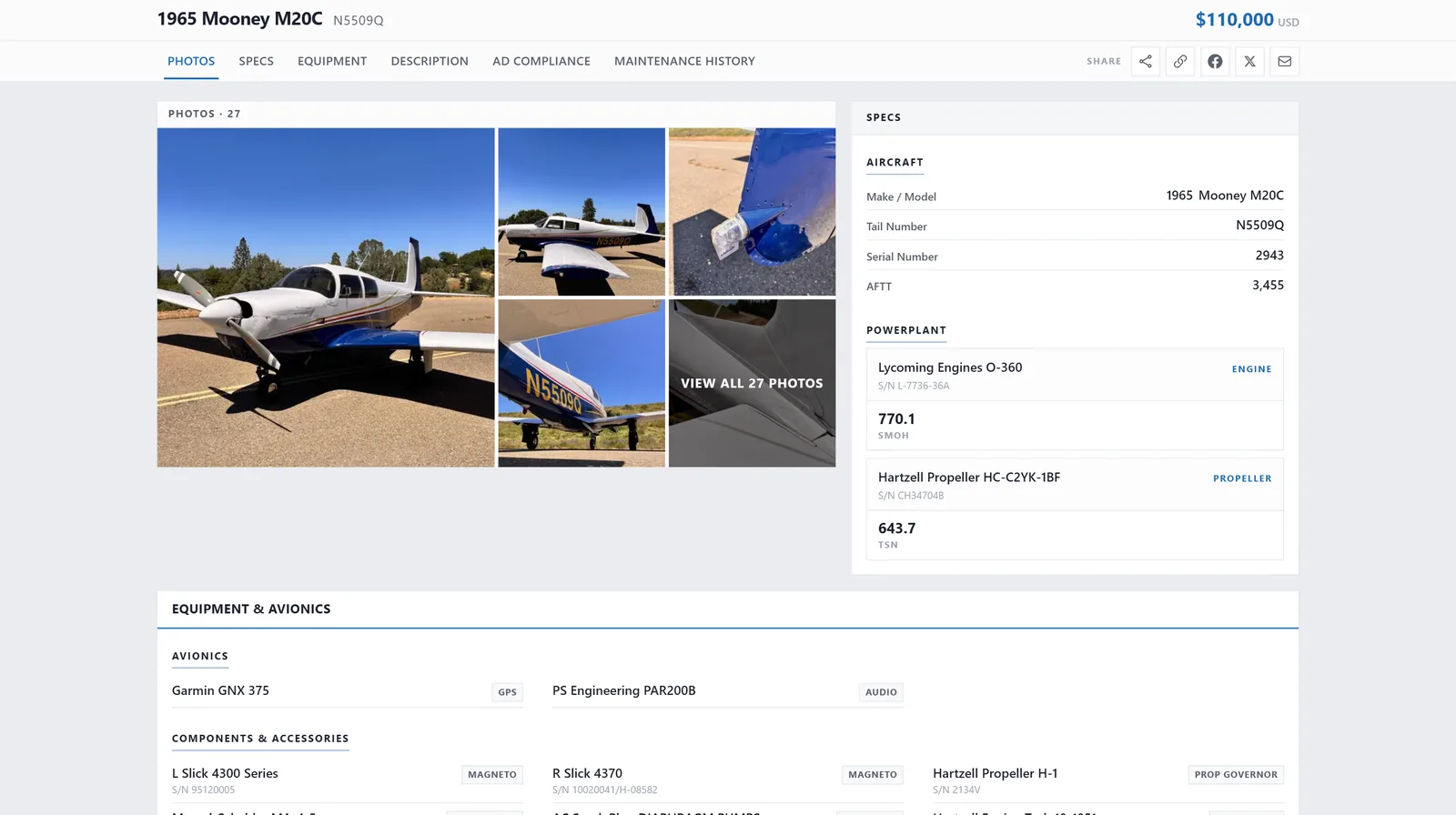The width and height of the screenshot is (1456, 815).
Task: Click the R Slick 4370 entry
Action: 587,773
